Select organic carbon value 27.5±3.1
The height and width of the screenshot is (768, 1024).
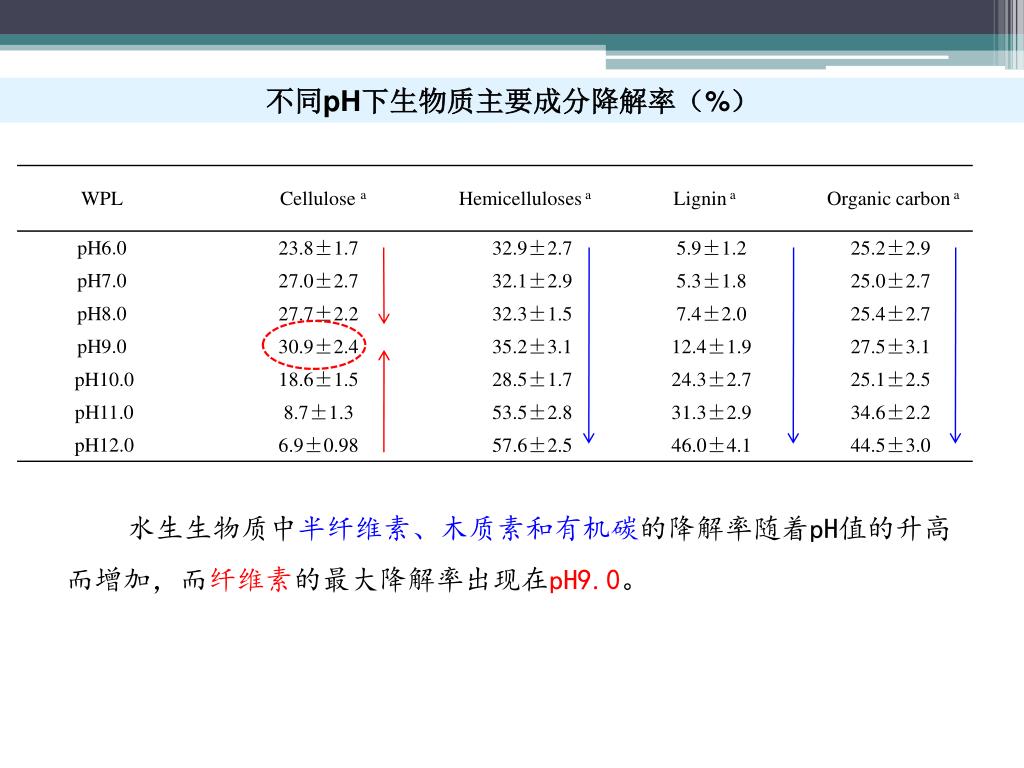point(890,347)
